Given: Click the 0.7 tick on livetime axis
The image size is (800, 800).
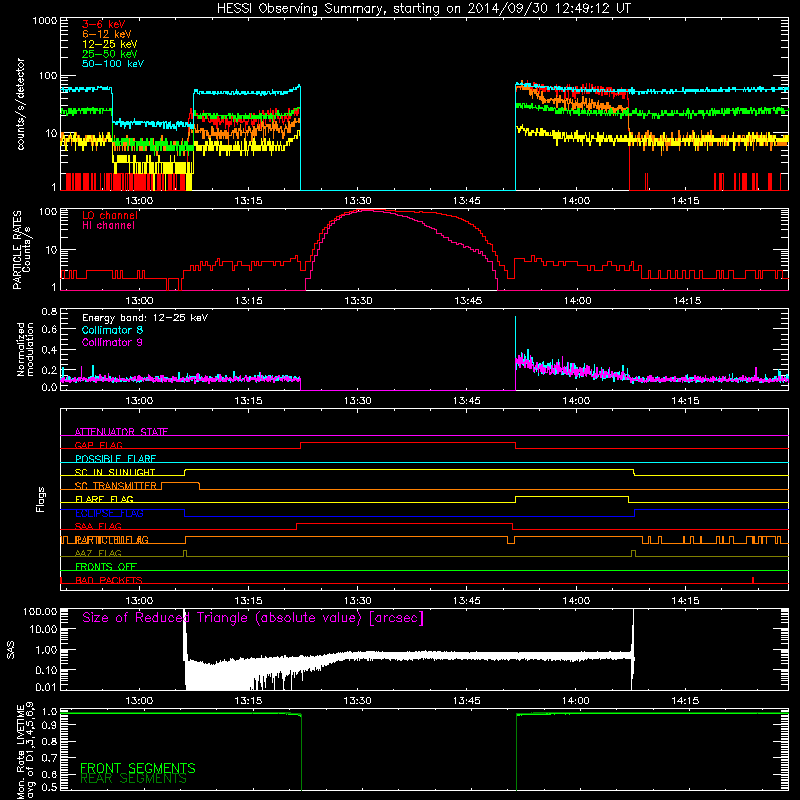Looking at the screenshot, I should [x=49, y=757].
